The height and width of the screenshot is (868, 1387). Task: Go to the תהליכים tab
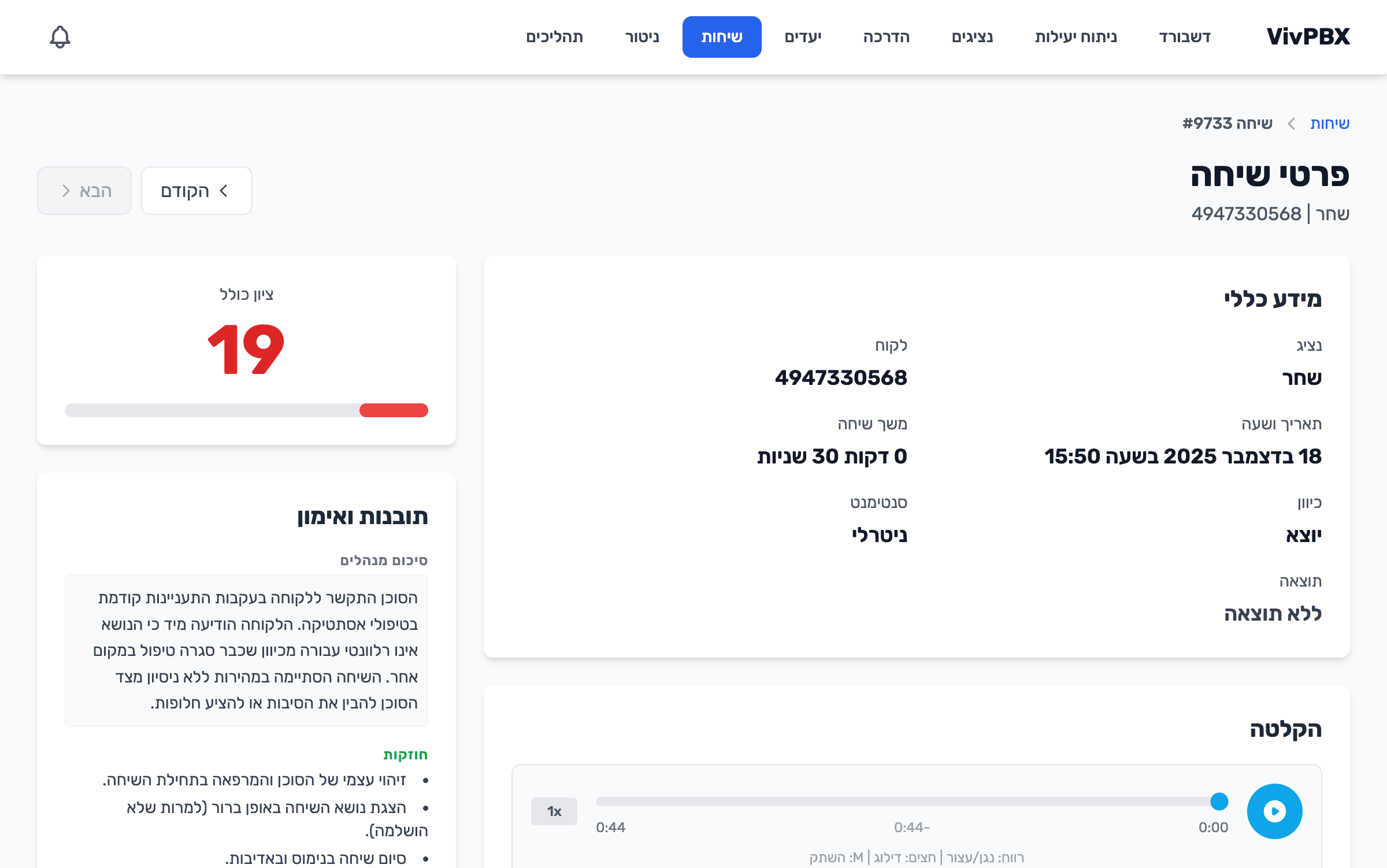click(x=554, y=37)
